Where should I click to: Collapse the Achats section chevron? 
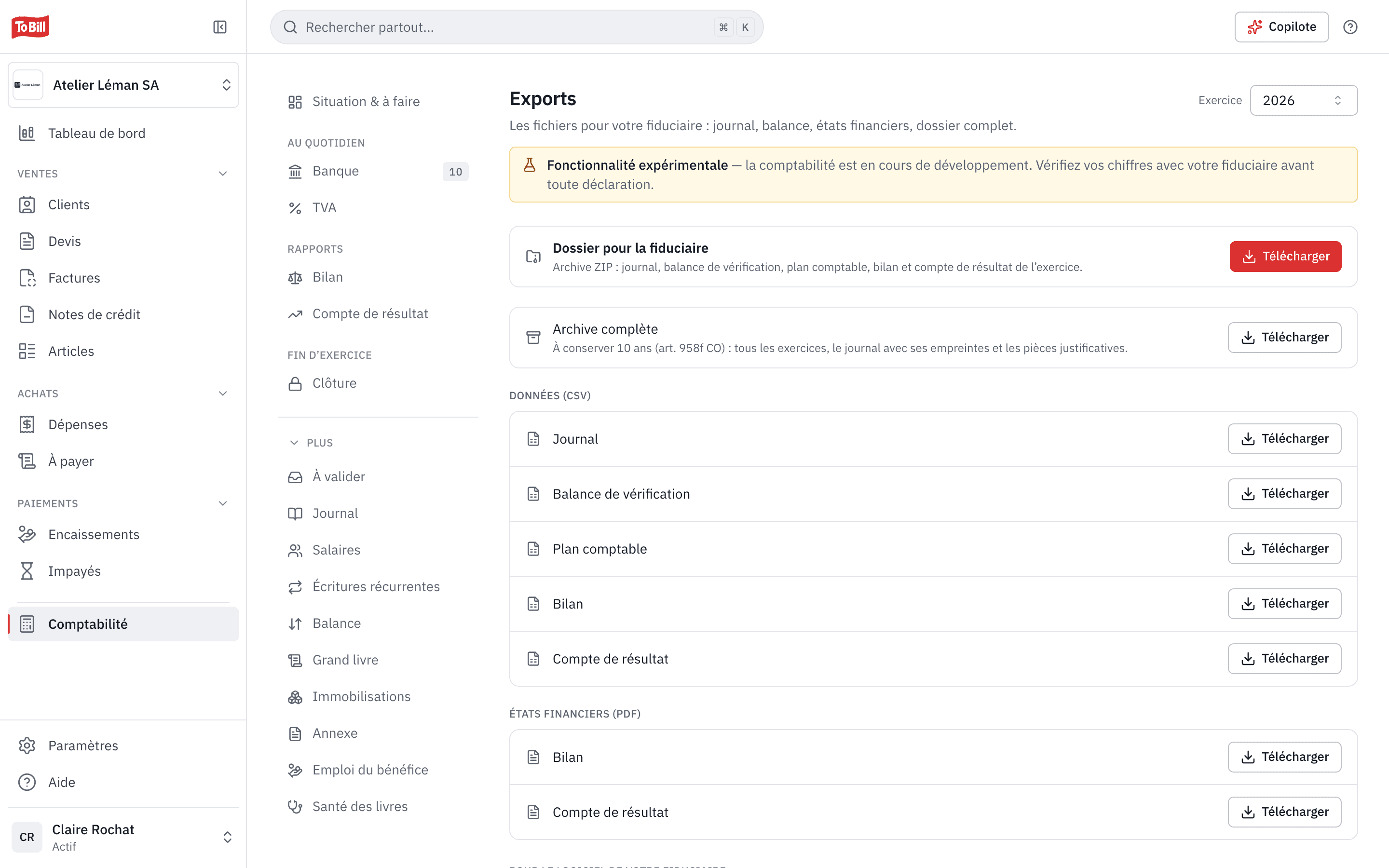(x=223, y=393)
